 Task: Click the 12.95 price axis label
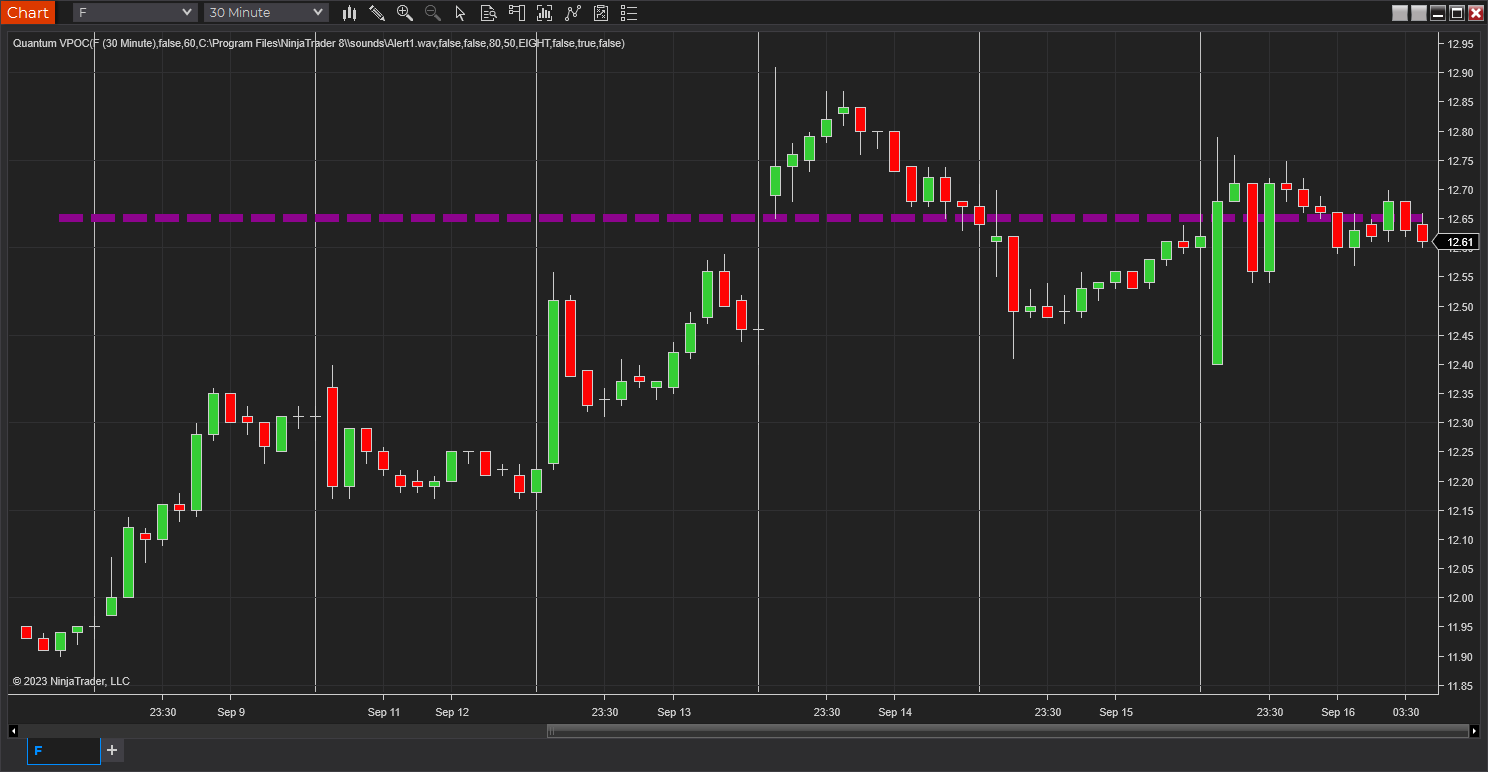point(1461,44)
